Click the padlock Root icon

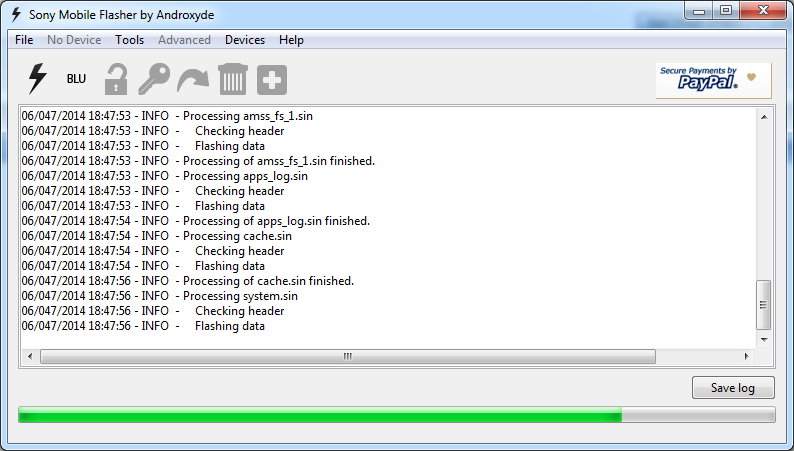click(116, 79)
